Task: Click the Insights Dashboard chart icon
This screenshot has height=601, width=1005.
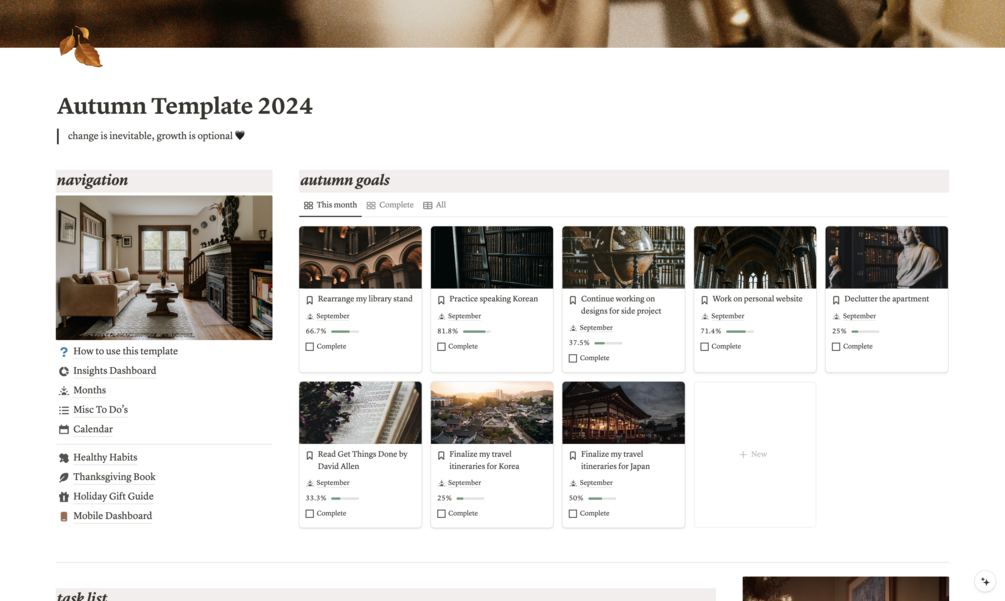Action: point(63,371)
